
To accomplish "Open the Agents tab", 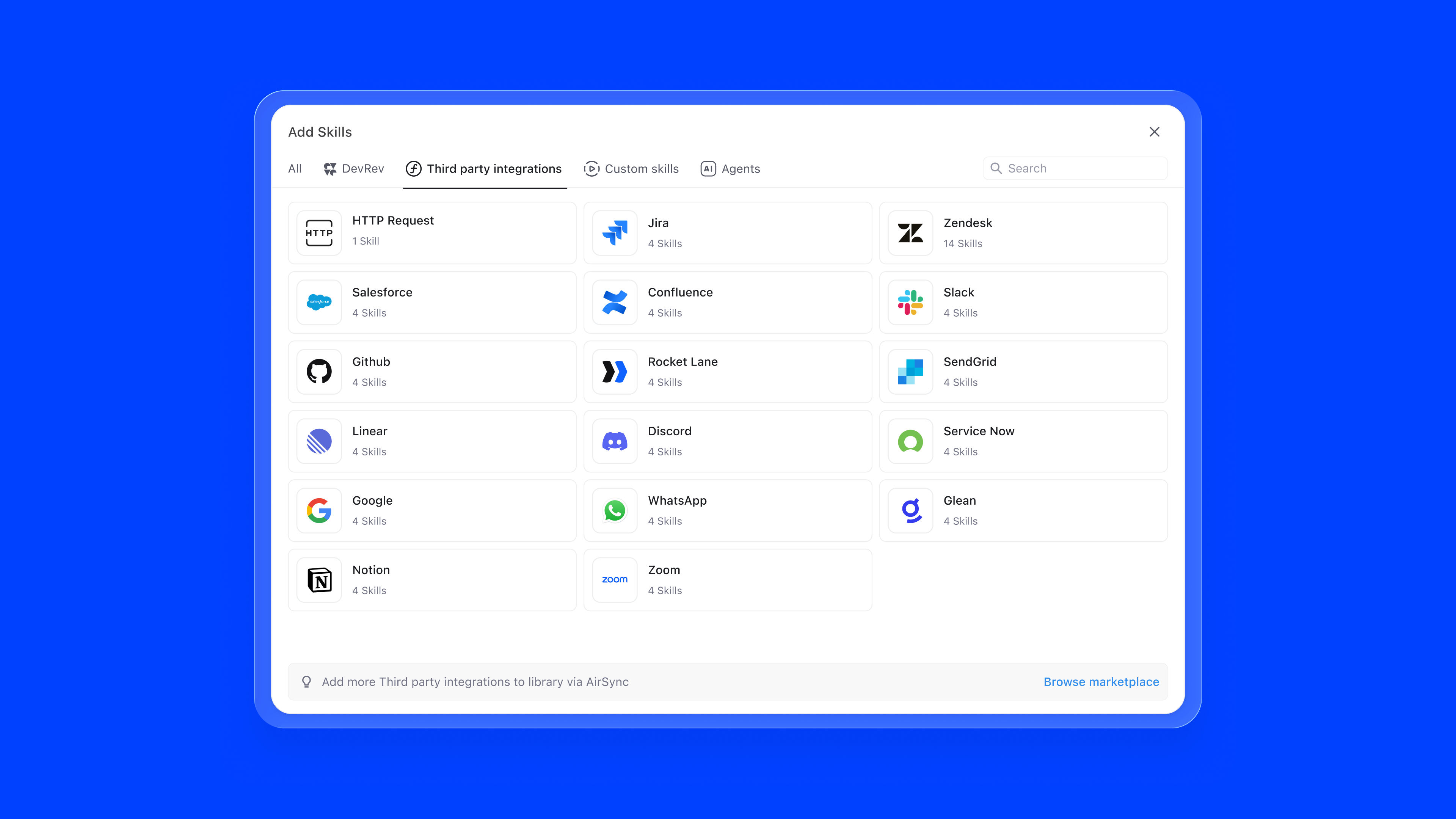I will tap(730, 168).
